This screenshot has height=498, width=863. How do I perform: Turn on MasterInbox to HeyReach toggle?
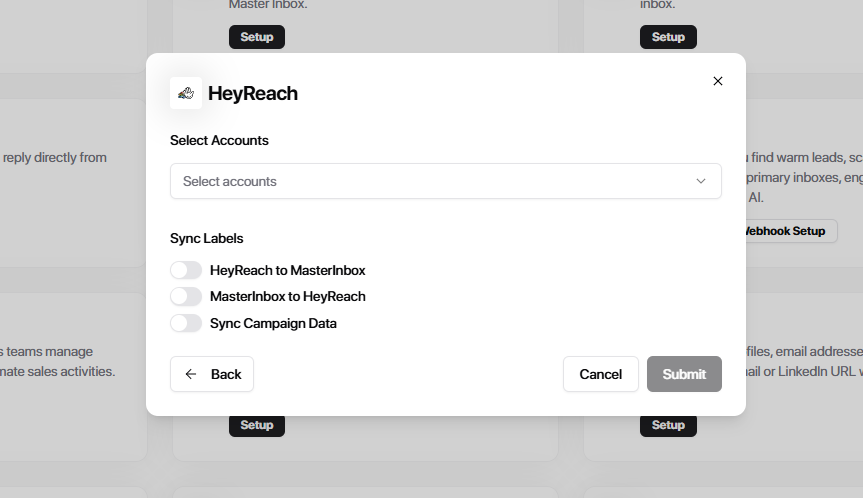(x=186, y=296)
